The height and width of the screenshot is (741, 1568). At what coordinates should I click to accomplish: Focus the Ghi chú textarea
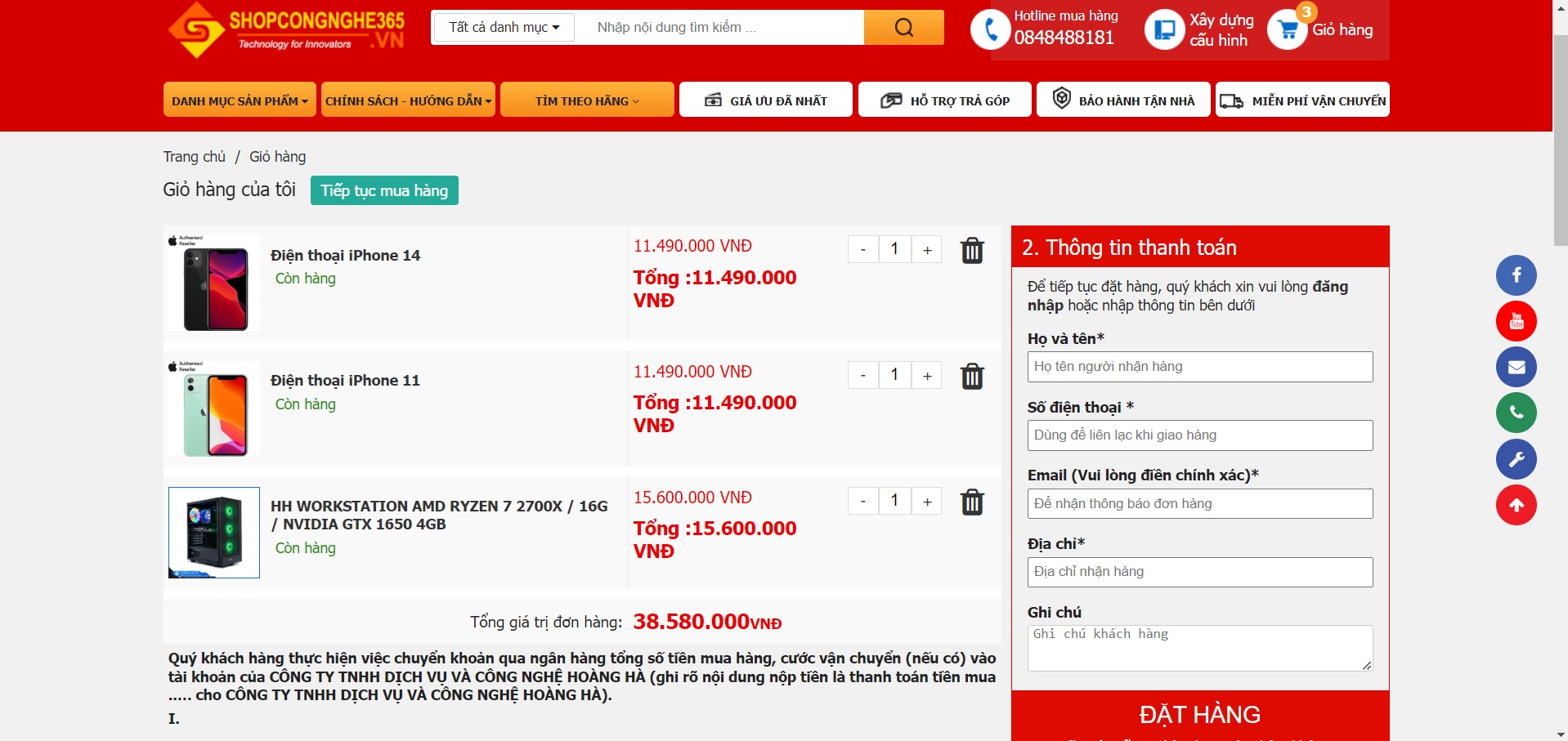coord(1200,648)
